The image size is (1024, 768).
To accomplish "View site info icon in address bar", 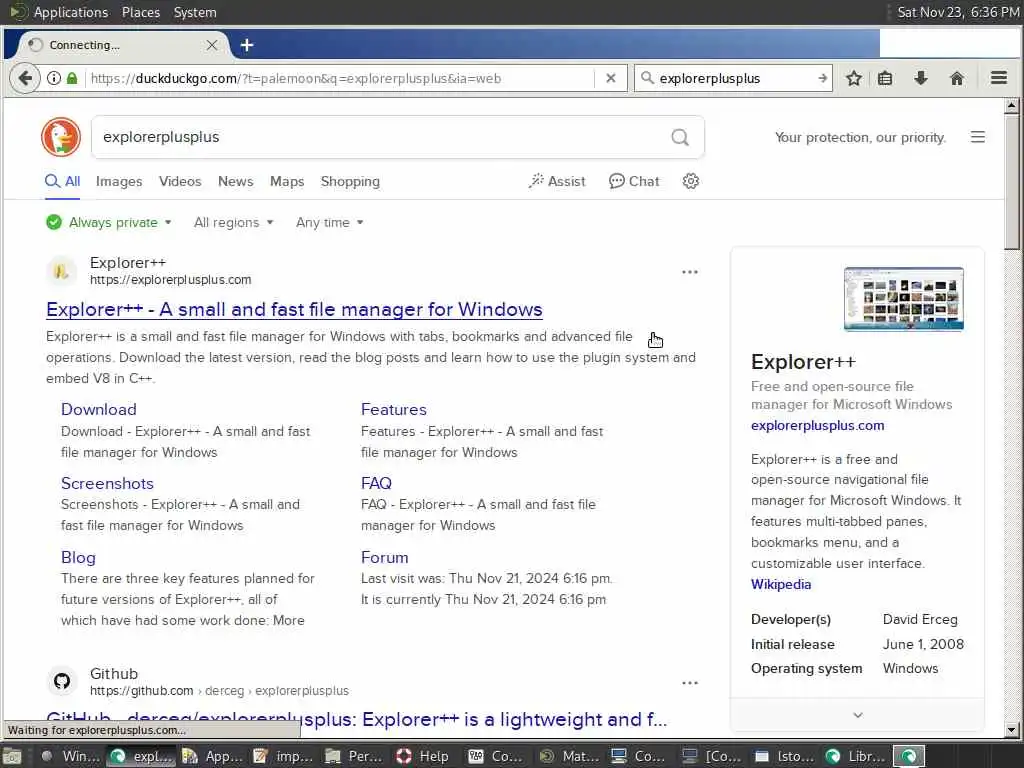I will (54, 78).
